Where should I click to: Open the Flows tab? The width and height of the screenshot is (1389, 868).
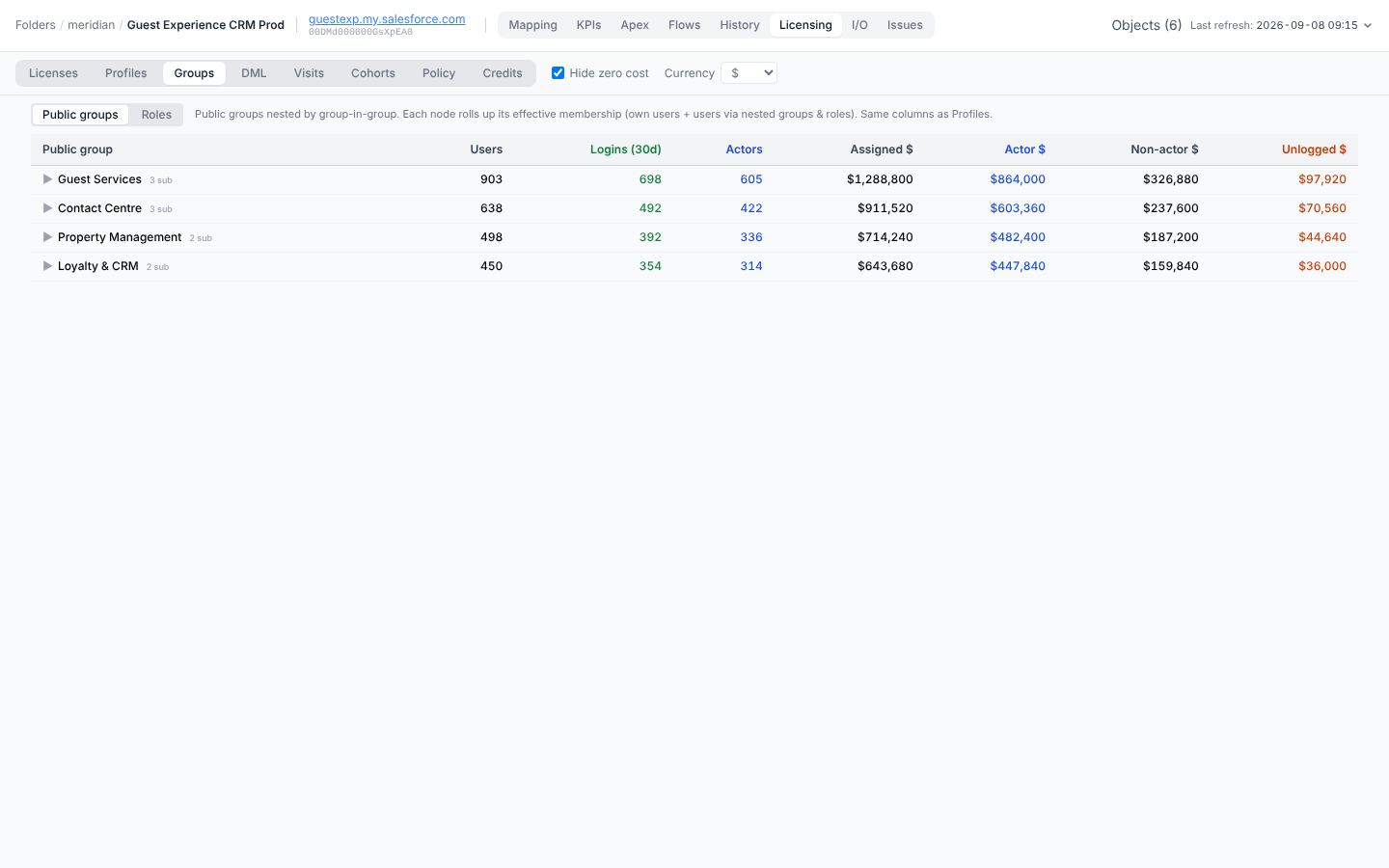(x=684, y=25)
